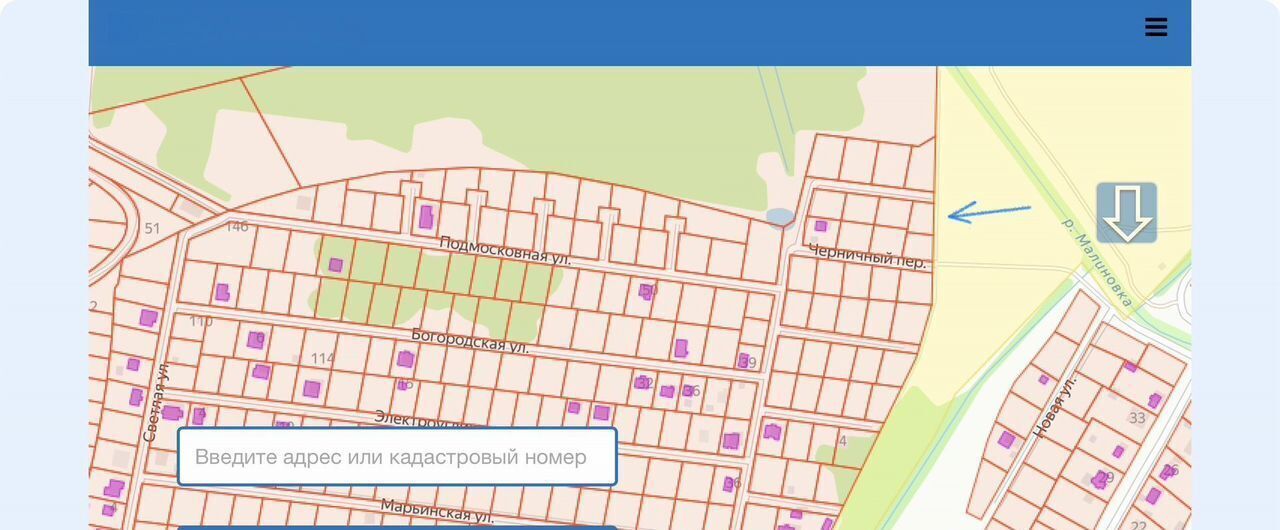
Task: Open the hamburger menu in the header
Action: click(1156, 27)
